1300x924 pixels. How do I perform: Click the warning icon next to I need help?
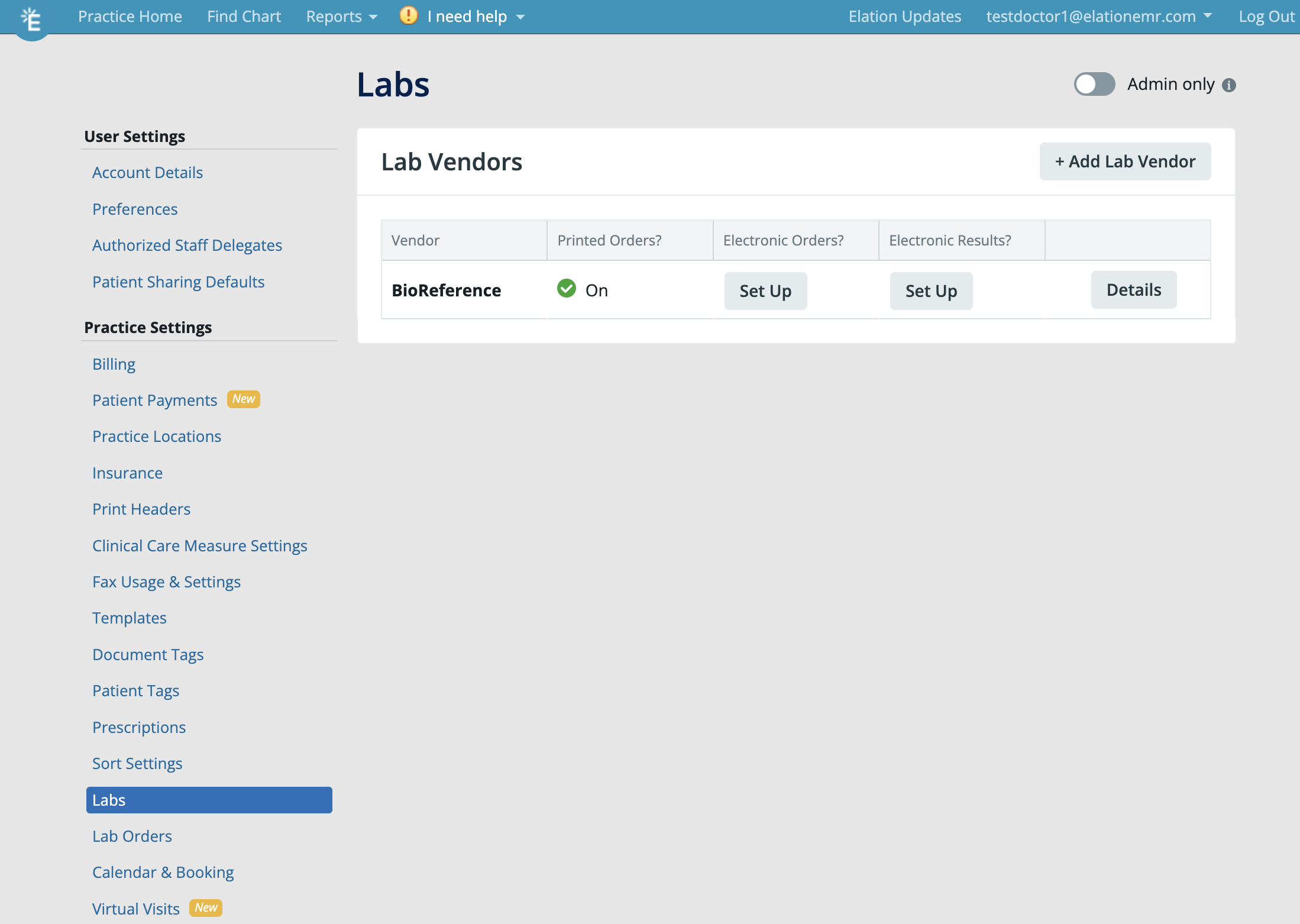408,16
